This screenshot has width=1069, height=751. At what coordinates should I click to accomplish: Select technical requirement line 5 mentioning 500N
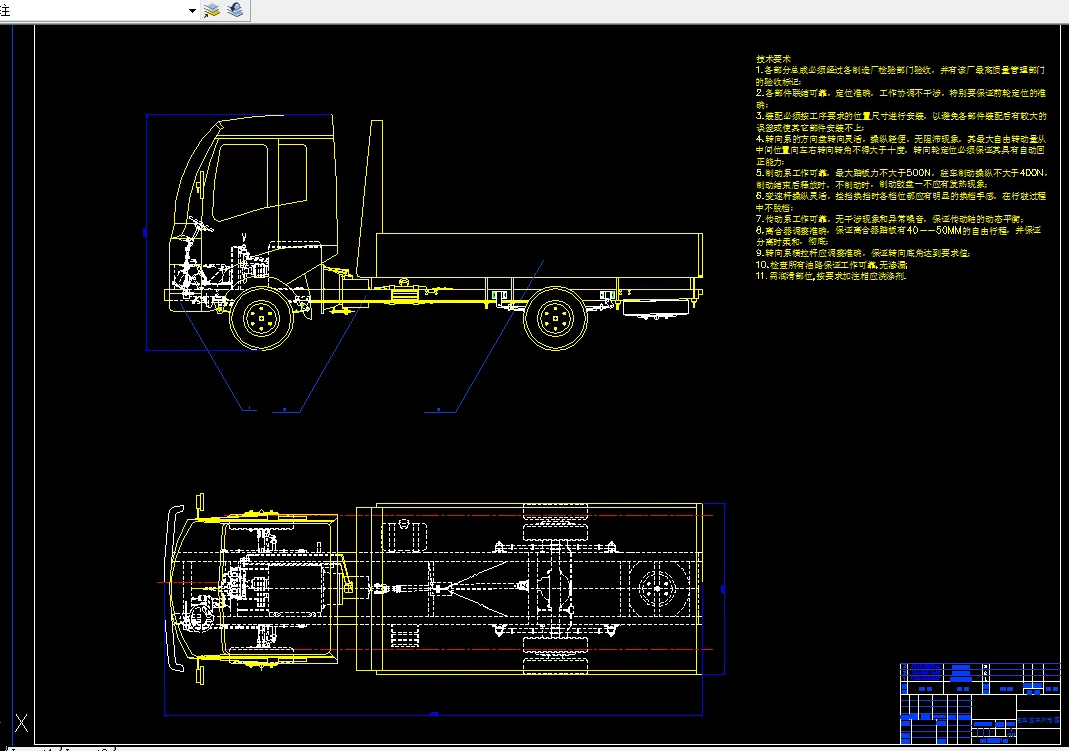[901, 179]
